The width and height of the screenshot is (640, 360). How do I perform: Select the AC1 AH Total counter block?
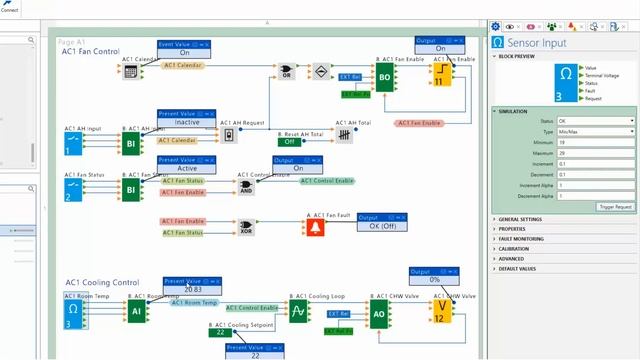point(344,135)
